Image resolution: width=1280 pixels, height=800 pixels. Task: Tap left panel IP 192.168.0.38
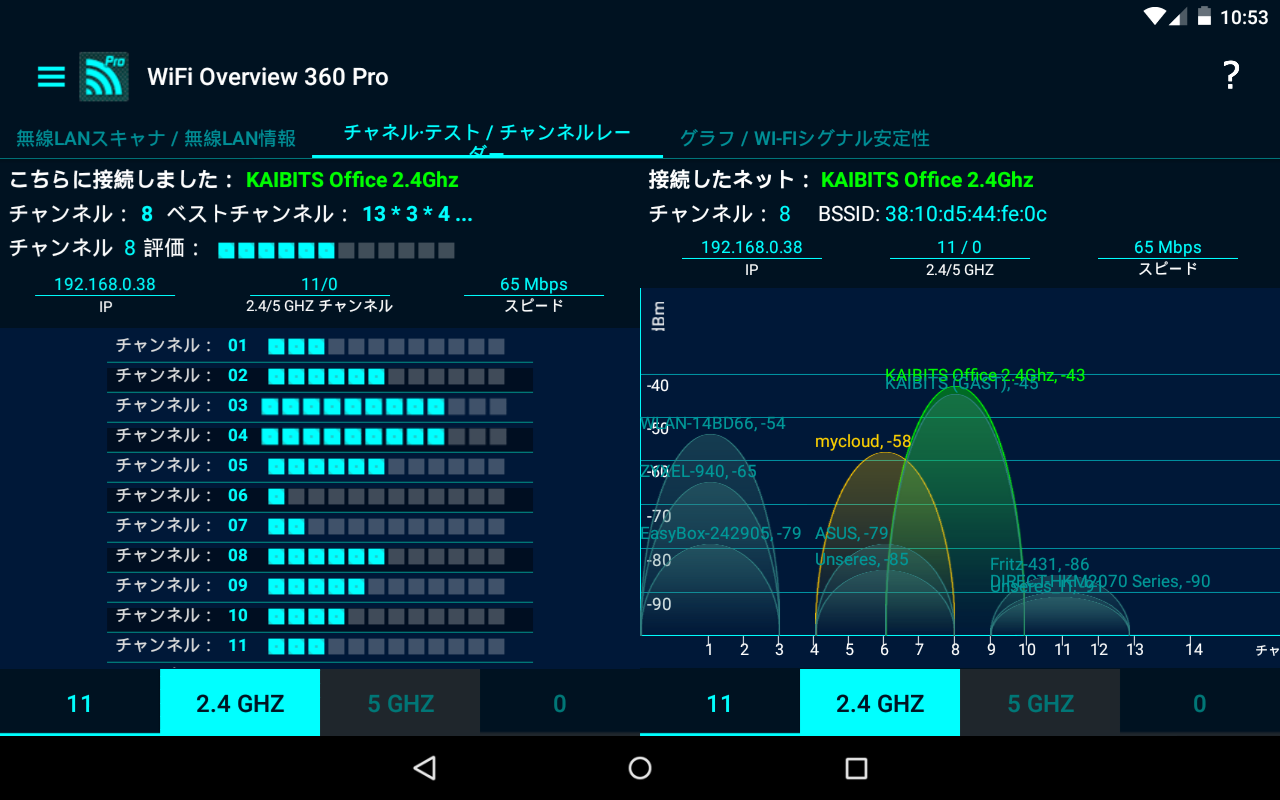click(105, 284)
